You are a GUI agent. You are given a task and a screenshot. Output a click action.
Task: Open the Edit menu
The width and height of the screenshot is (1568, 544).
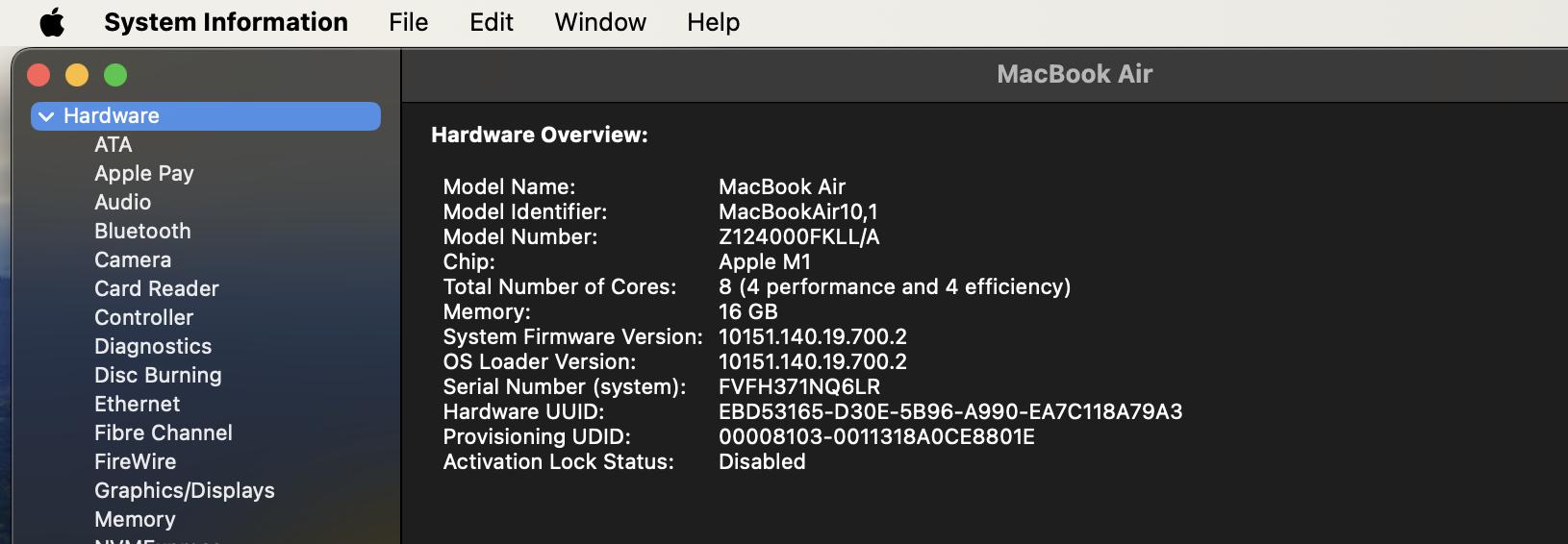point(492,22)
